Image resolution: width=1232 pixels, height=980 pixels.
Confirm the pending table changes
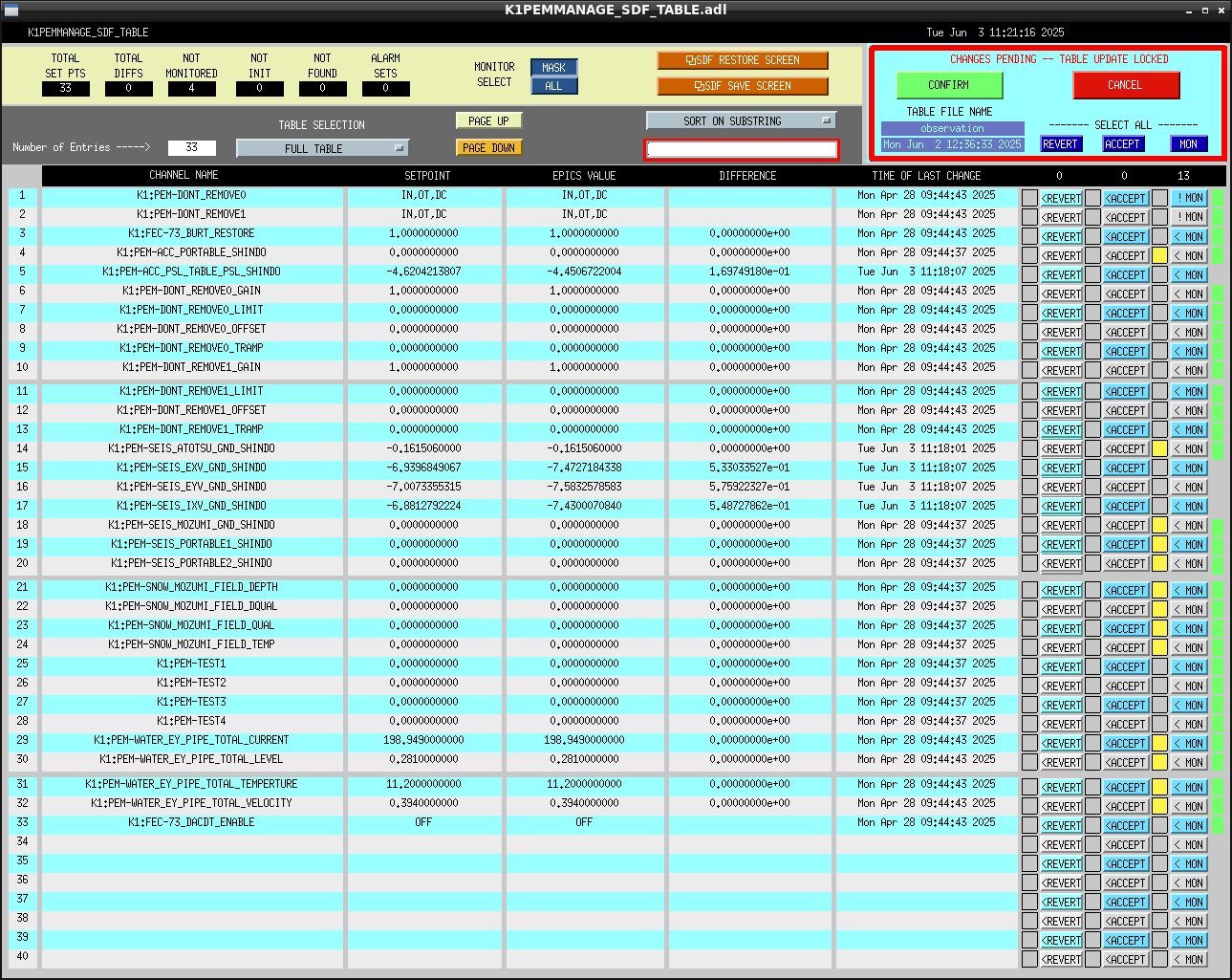coord(949,85)
